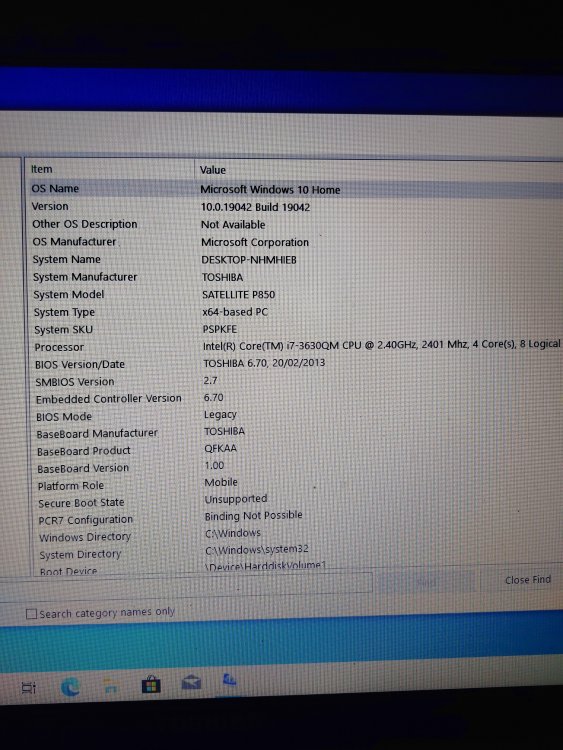Select the System Manufacturer row
This screenshot has width=563, height=750.
click(x=85, y=277)
